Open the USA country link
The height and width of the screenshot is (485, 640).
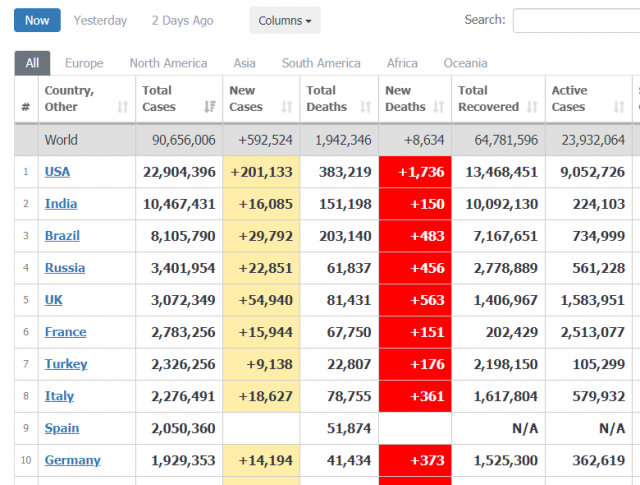click(x=57, y=172)
